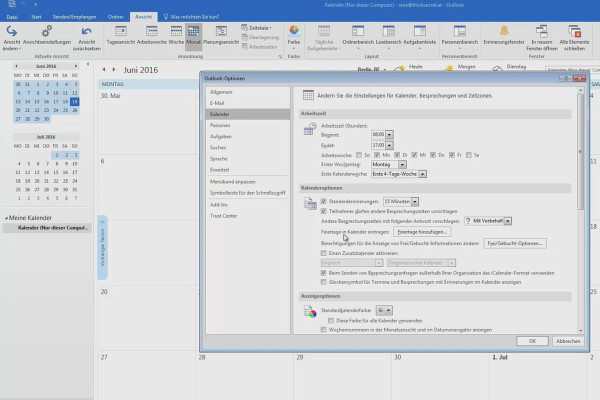Open Endet time dropdown
600x400 pixels.
click(389, 145)
